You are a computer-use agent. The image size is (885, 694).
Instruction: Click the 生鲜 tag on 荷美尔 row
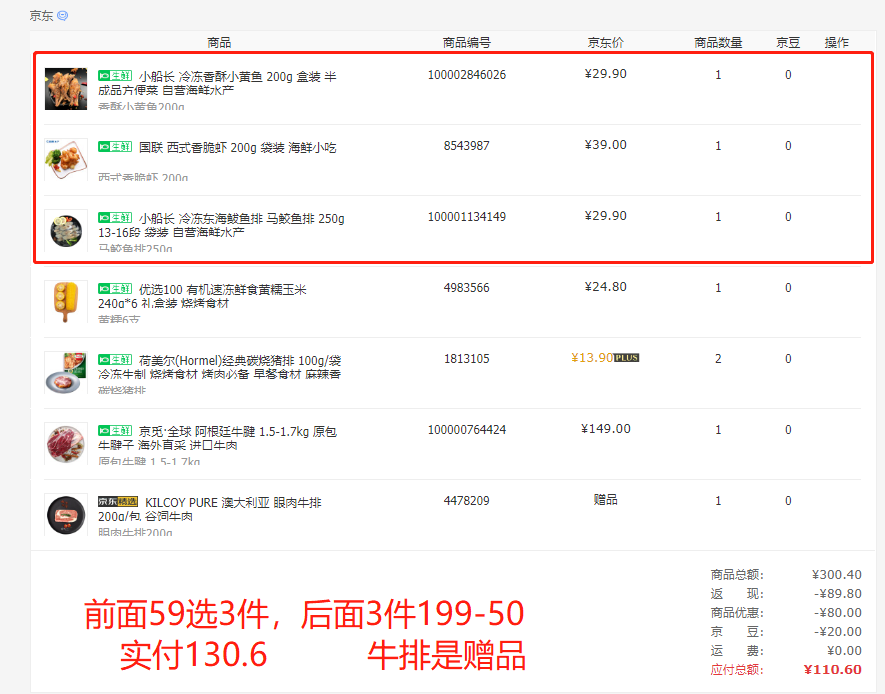pos(115,360)
